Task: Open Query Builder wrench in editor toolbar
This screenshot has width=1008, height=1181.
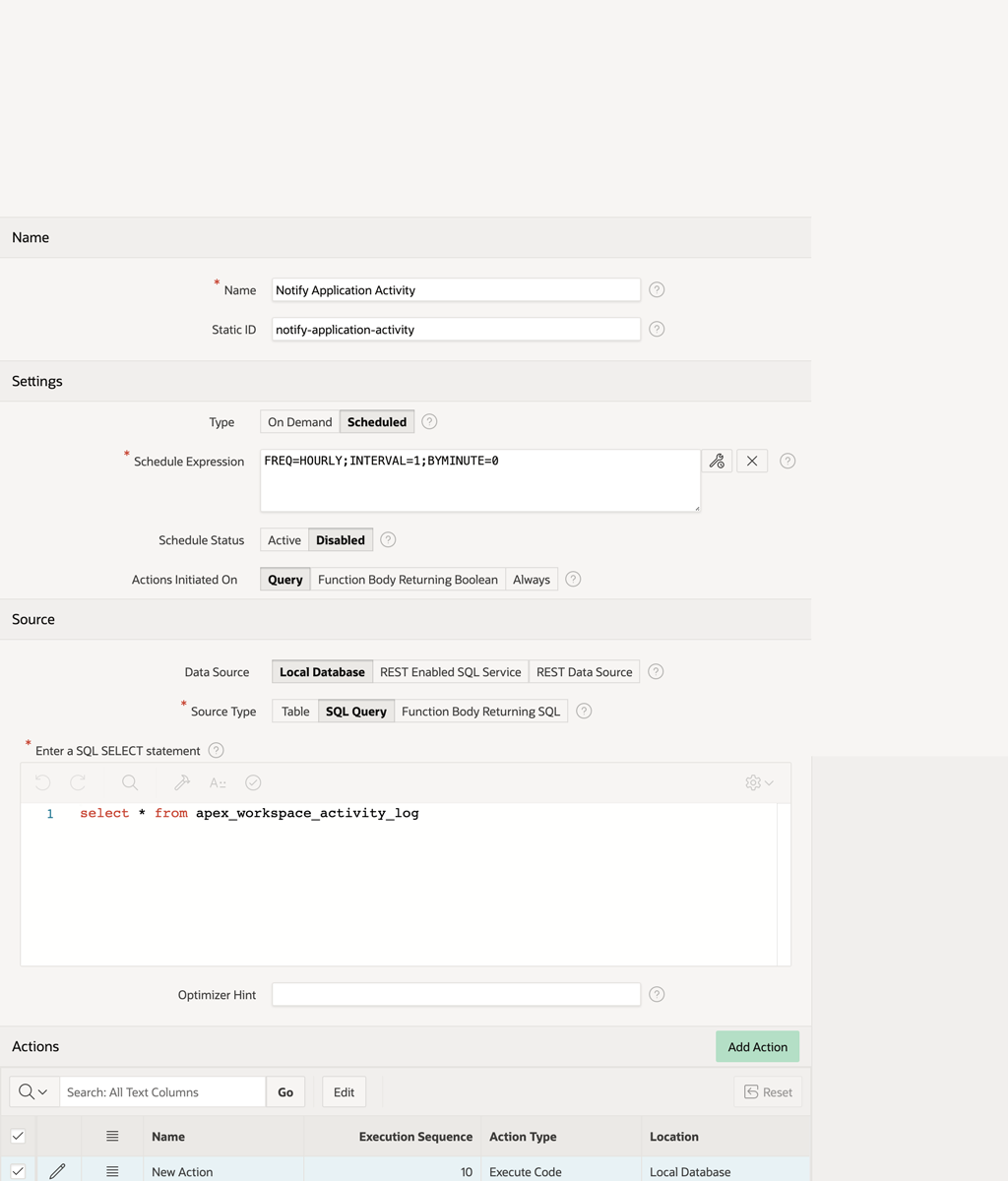Action: click(x=182, y=782)
